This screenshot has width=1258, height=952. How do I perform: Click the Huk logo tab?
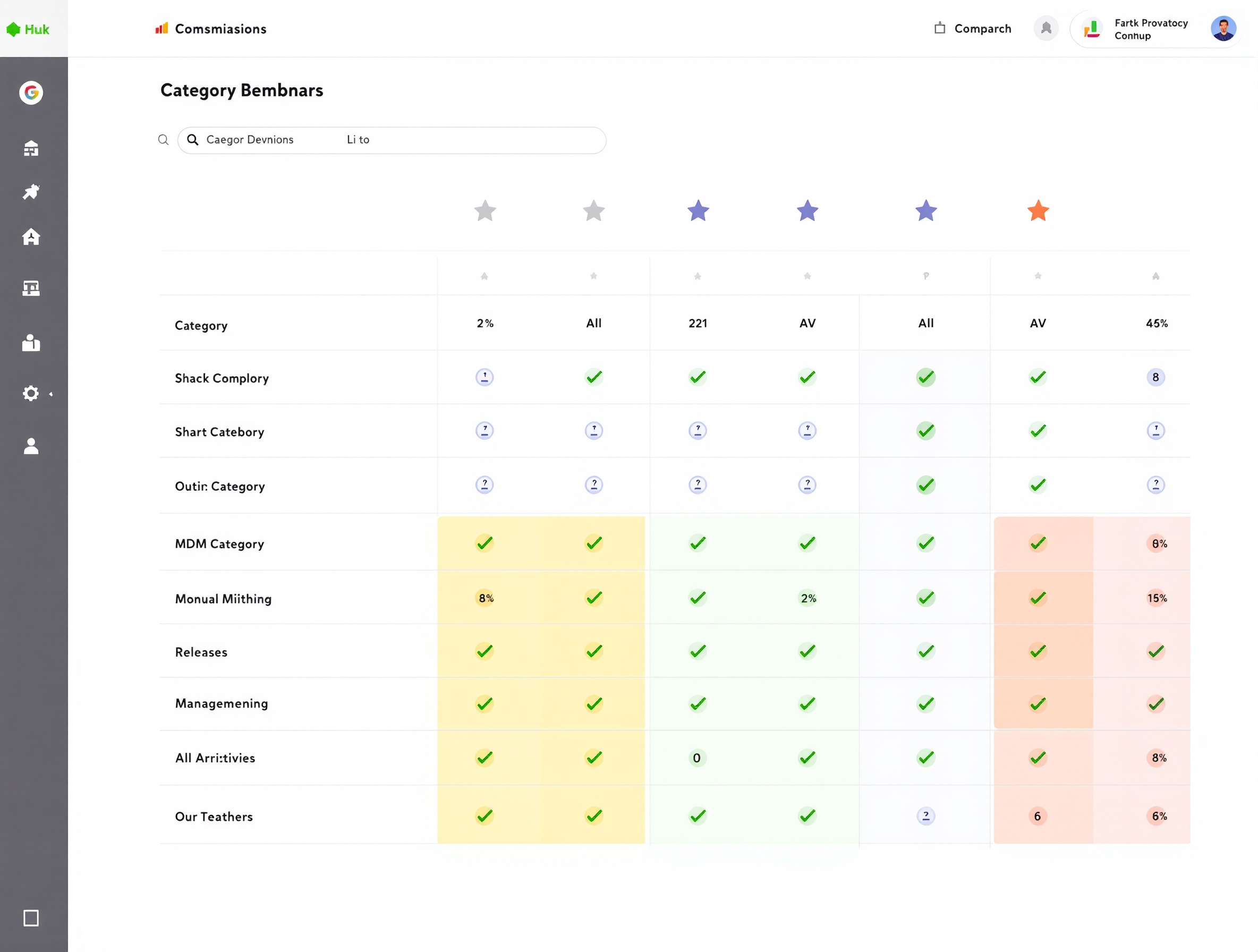29,29
